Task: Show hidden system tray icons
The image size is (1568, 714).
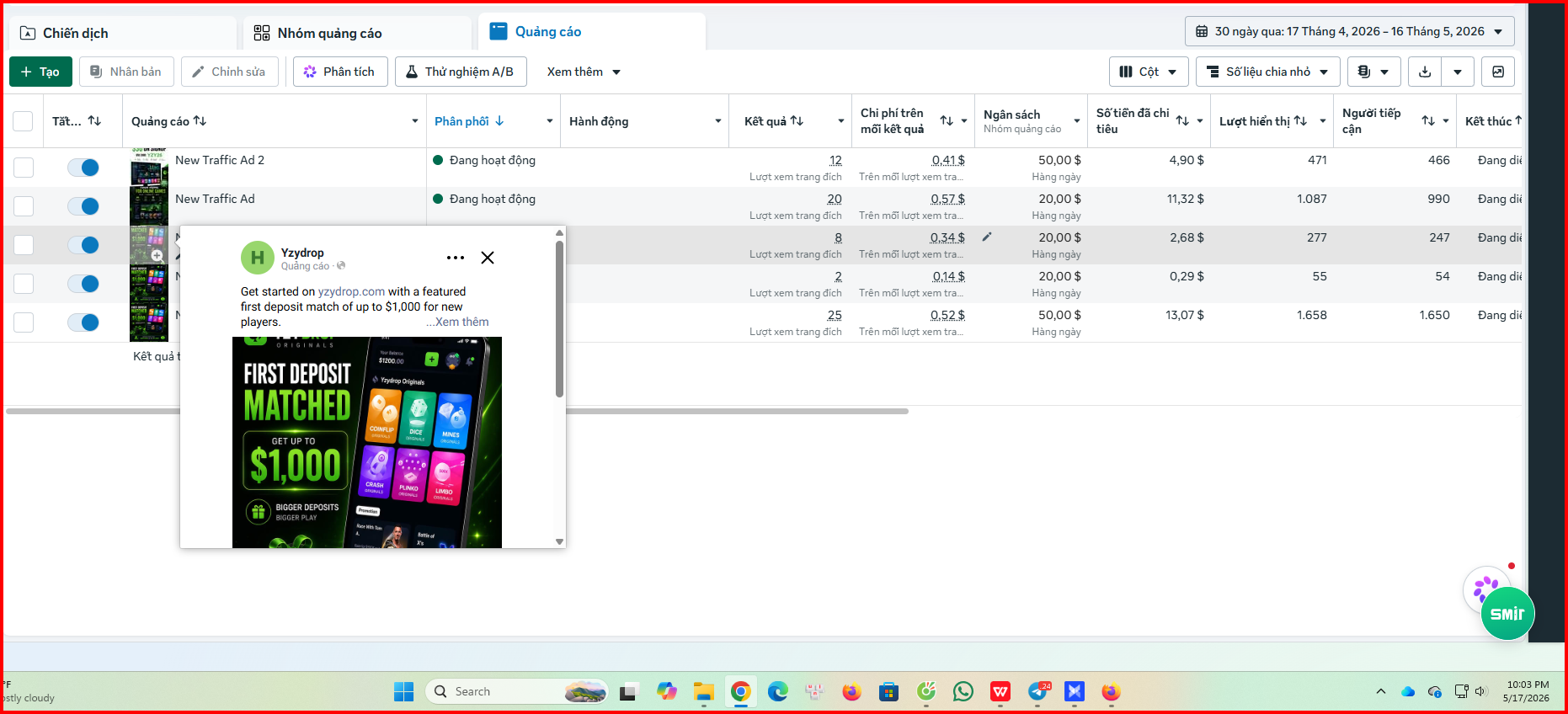Action: coord(1380,691)
